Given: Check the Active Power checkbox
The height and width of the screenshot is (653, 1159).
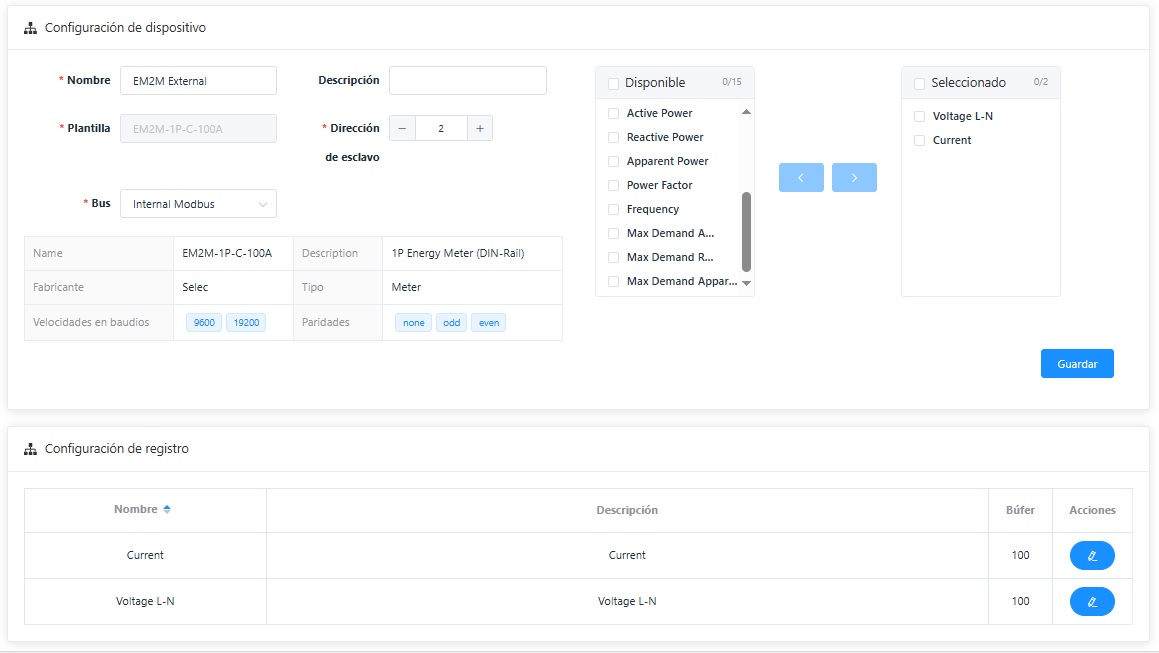Looking at the screenshot, I should point(614,113).
